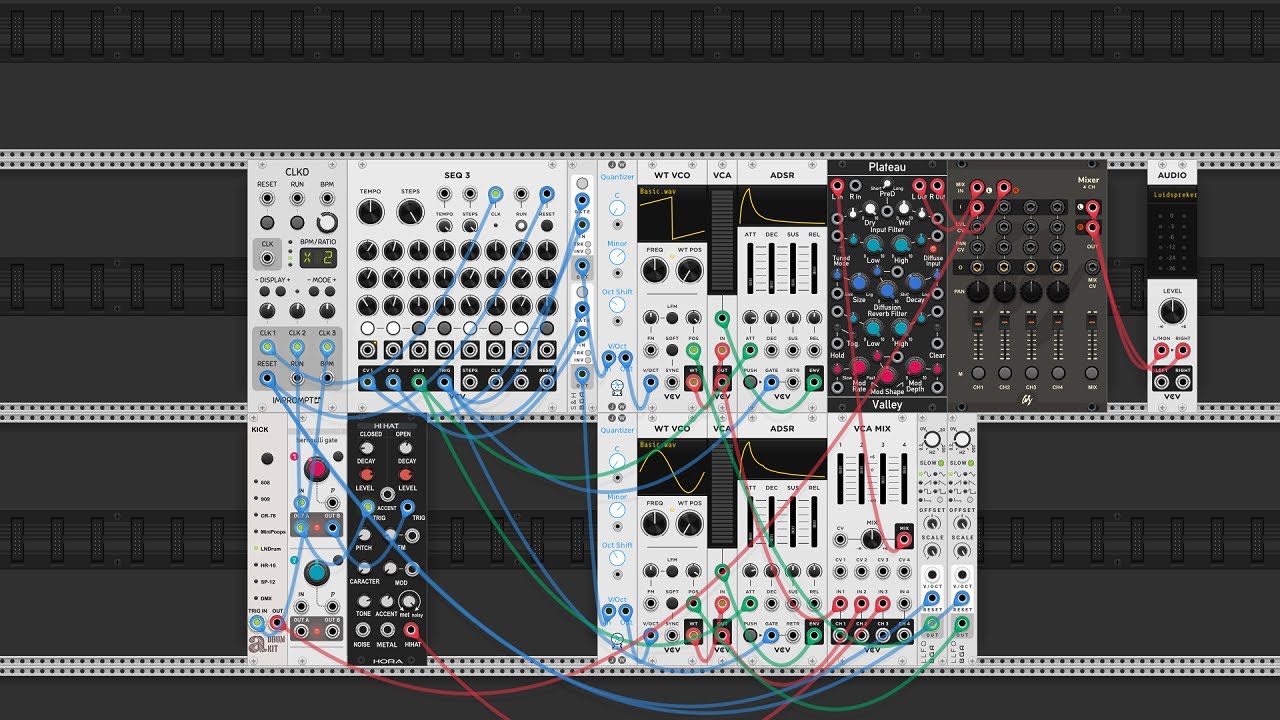
Task: Toggle the SEQ 3 RUN button
Action: (x=521, y=225)
